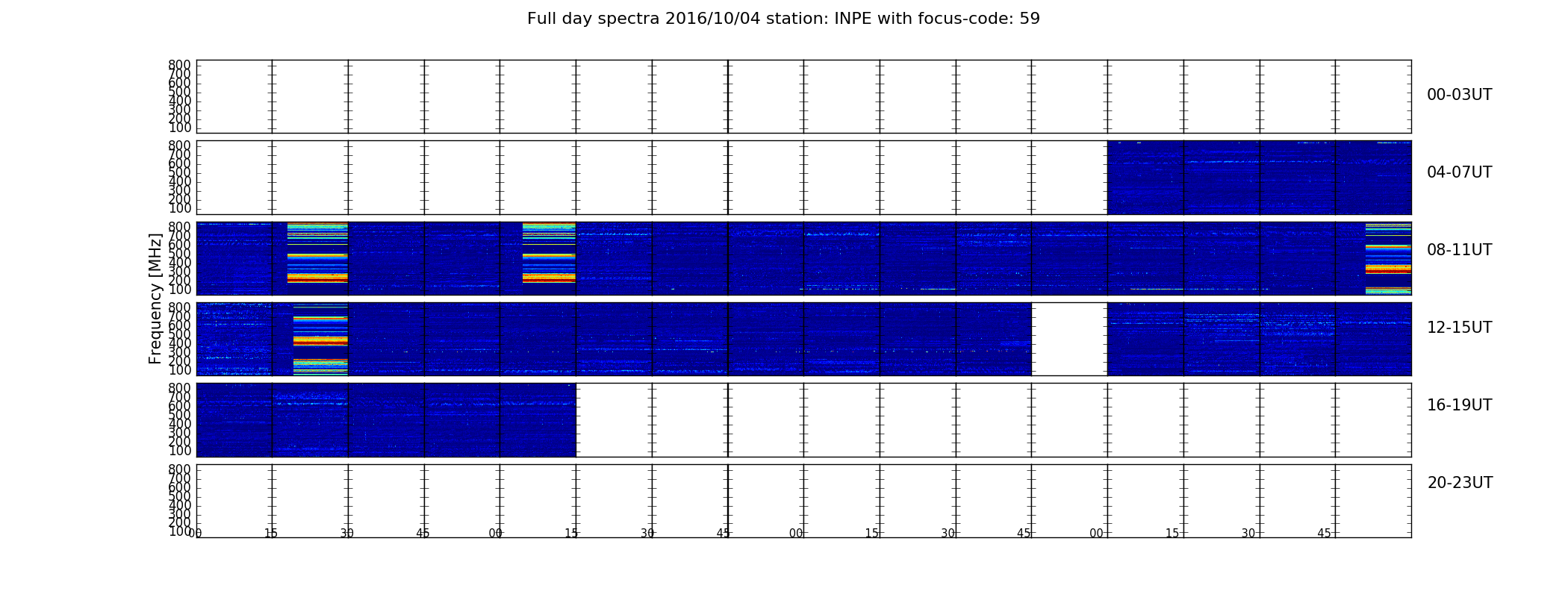1568x597 pixels.
Task: Select the "00-03UT" panel label
Action: [1459, 95]
